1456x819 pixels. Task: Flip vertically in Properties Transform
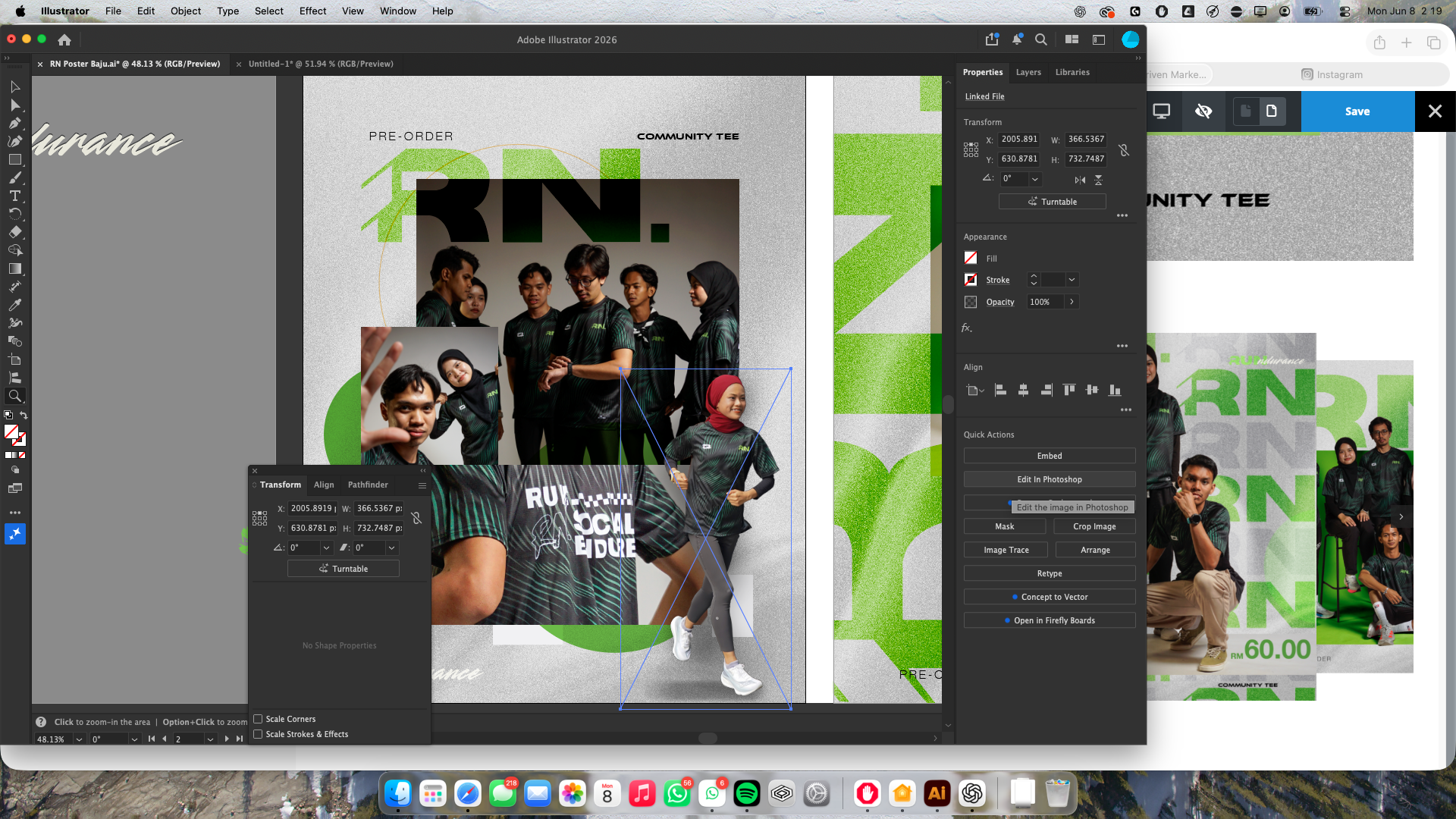pos(1098,180)
